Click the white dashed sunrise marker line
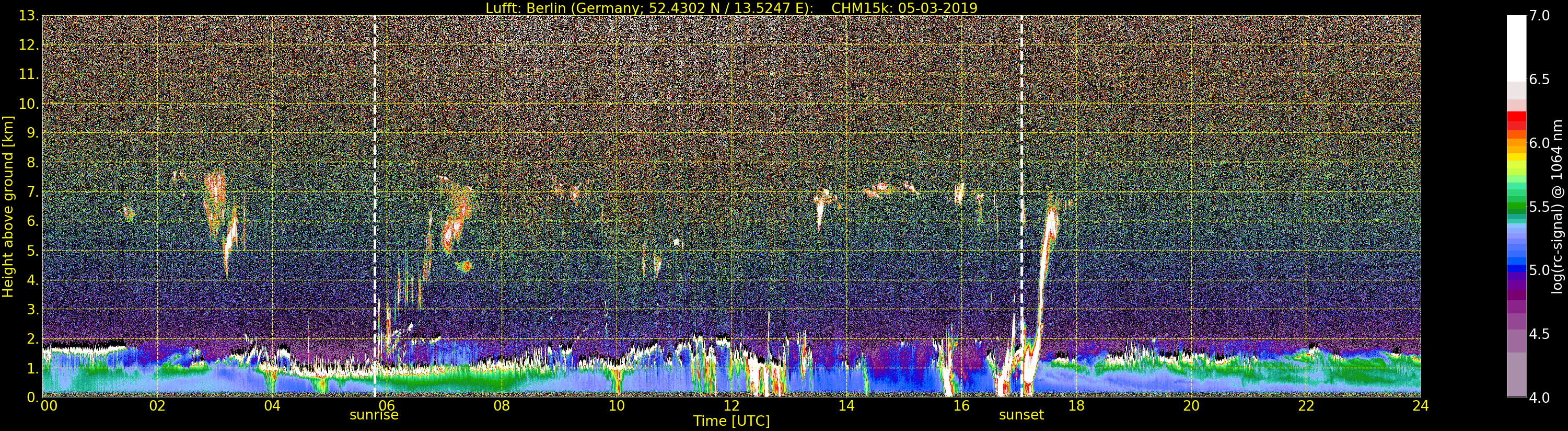1568x431 pixels. click(374, 206)
